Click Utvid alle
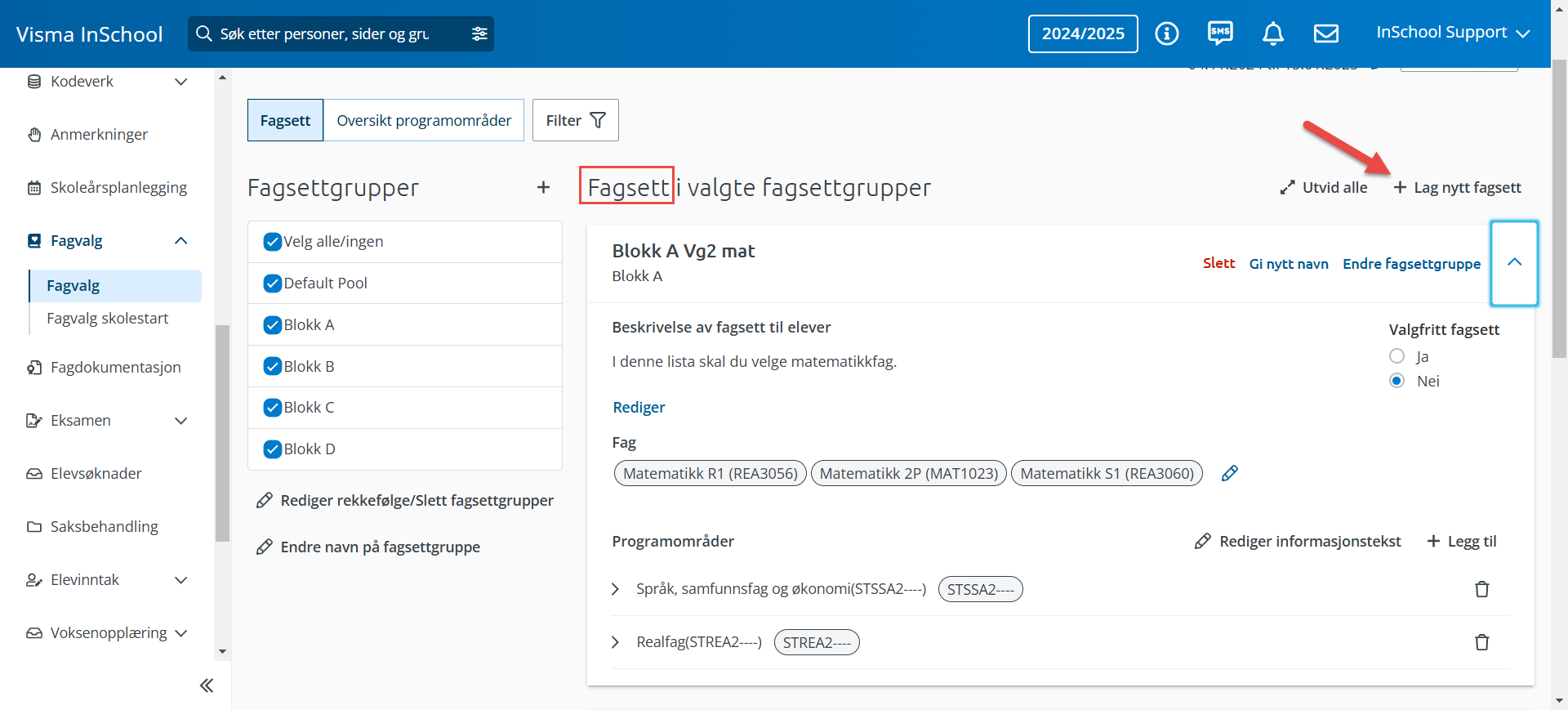This screenshot has height=710, width=1568. tap(1324, 188)
